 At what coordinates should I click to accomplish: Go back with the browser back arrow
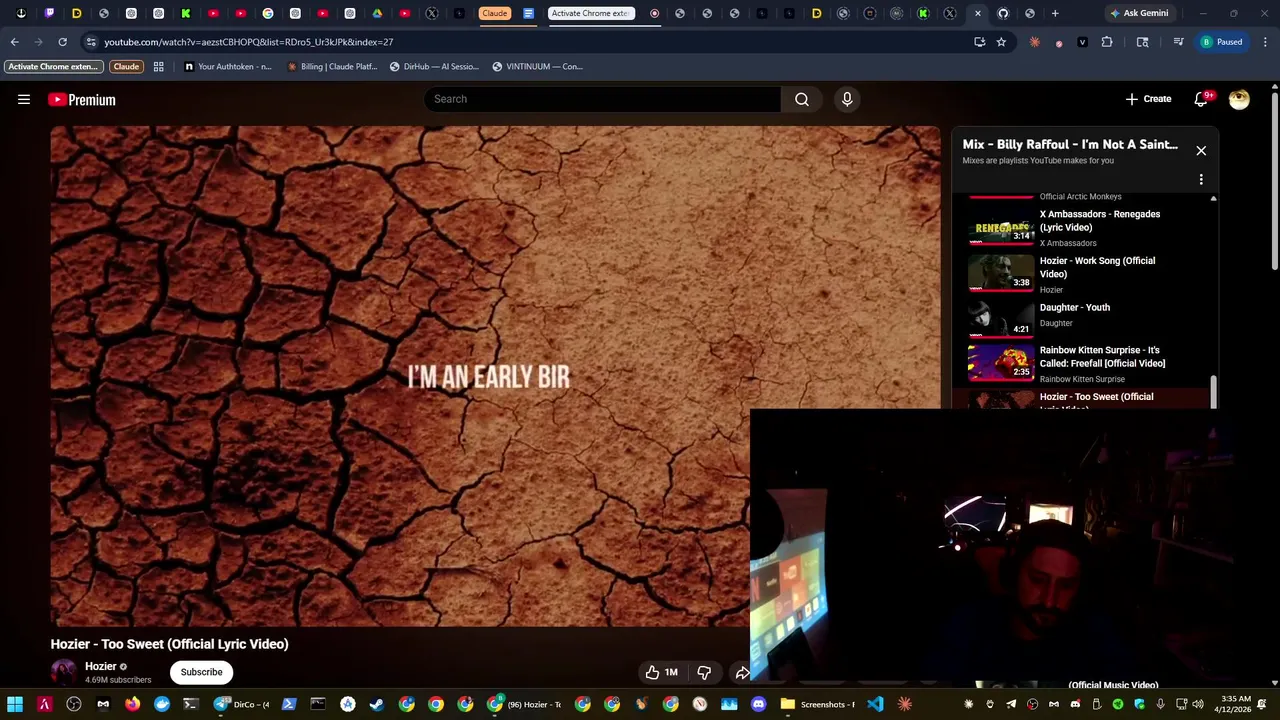click(14, 42)
